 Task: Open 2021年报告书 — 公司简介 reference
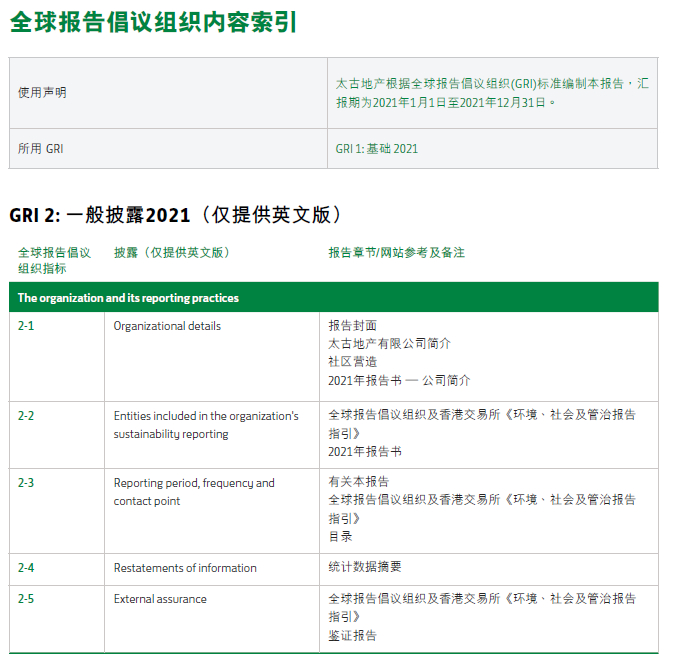399,380
